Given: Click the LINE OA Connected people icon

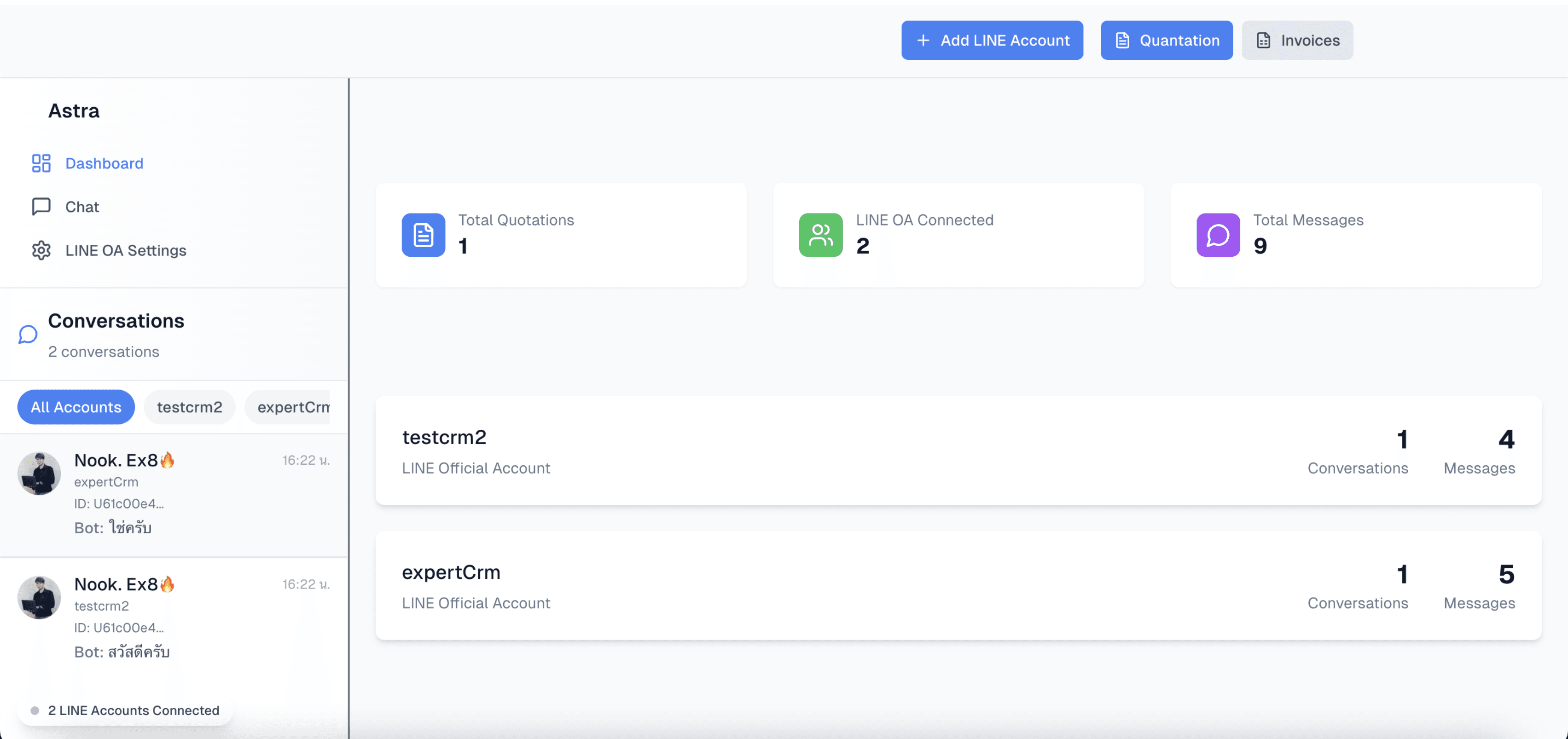Looking at the screenshot, I should point(821,234).
